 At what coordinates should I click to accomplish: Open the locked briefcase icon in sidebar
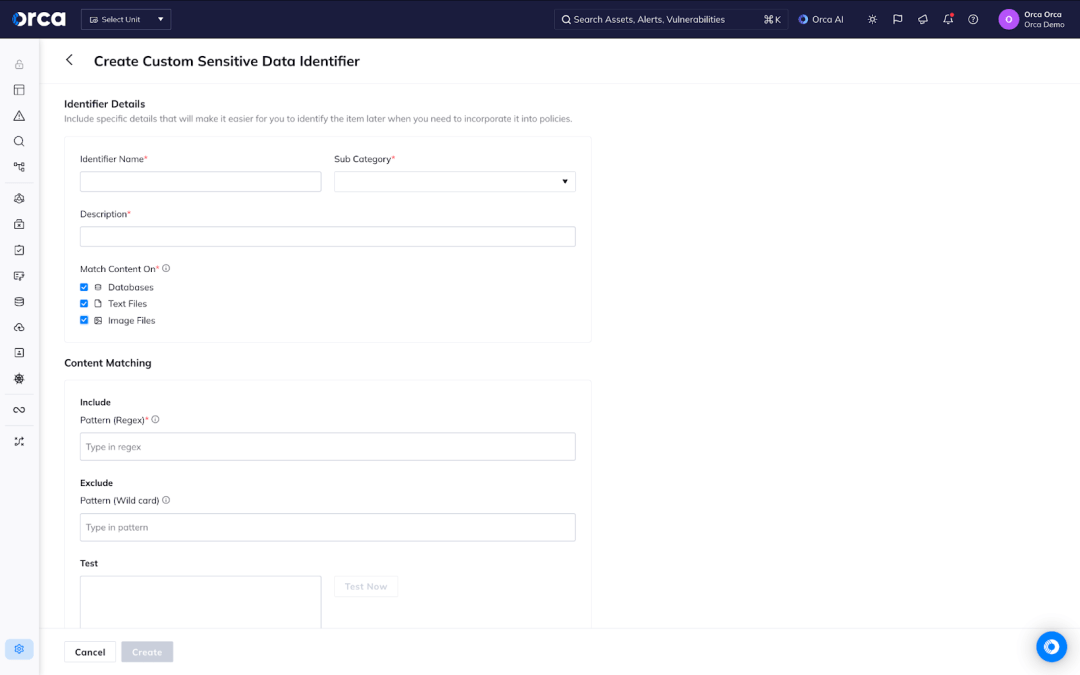(x=19, y=224)
